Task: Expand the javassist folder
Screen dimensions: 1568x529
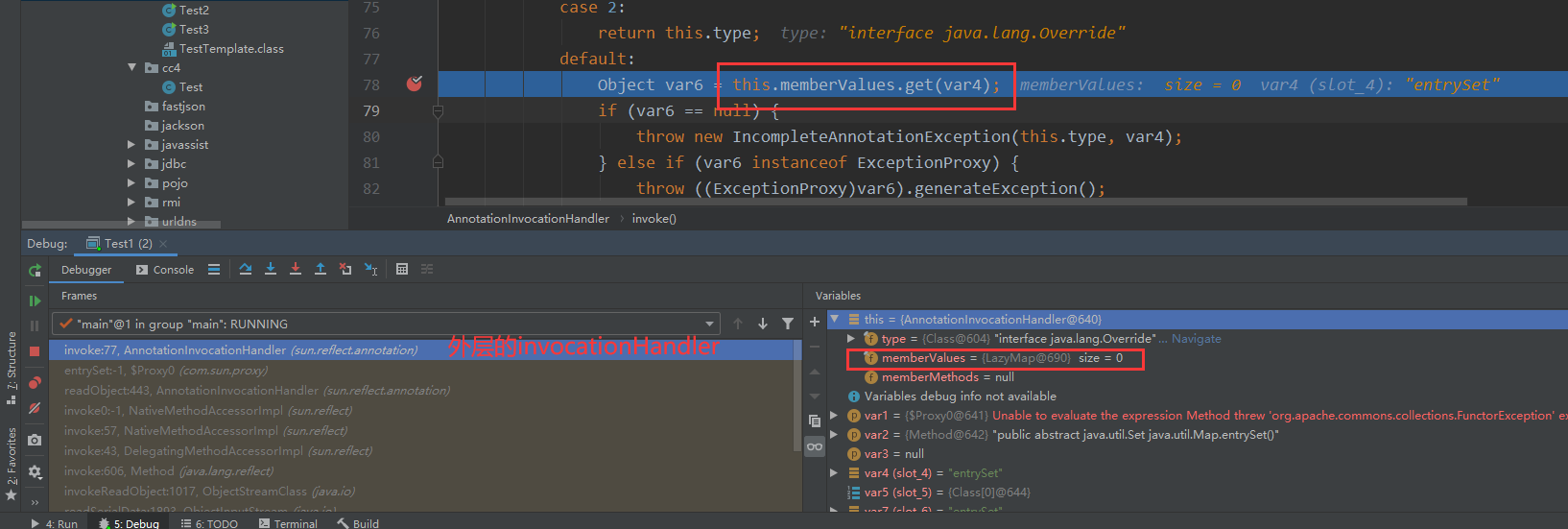Action: [x=132, y=144]
